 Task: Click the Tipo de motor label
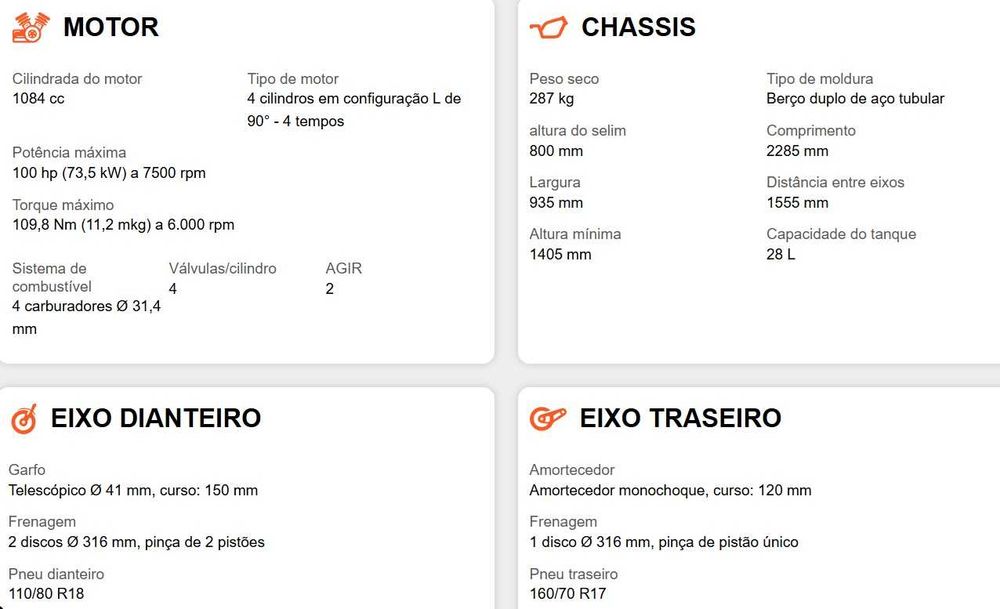(x=293, y=78)
